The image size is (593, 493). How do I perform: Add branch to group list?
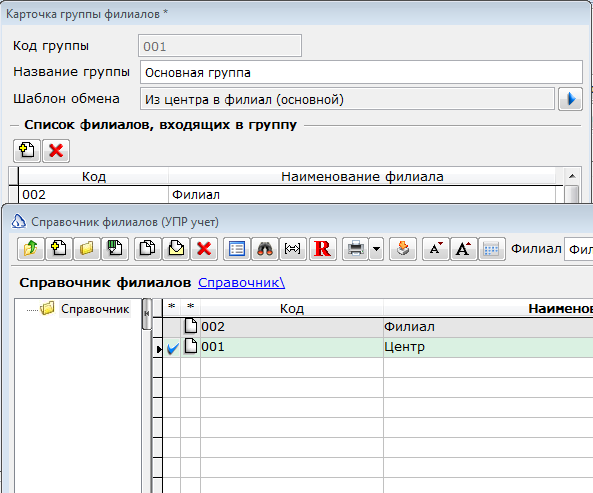click(x=27, y=150)
